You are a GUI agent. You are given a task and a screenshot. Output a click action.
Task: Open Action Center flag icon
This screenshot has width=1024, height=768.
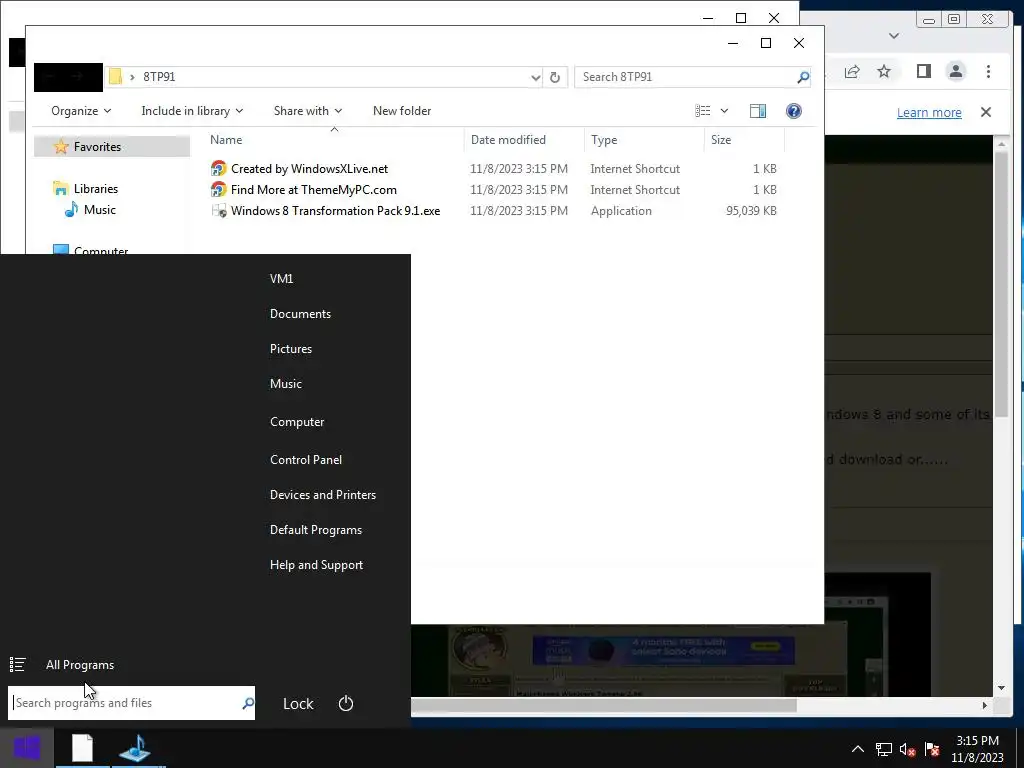(x=932, y=749)
